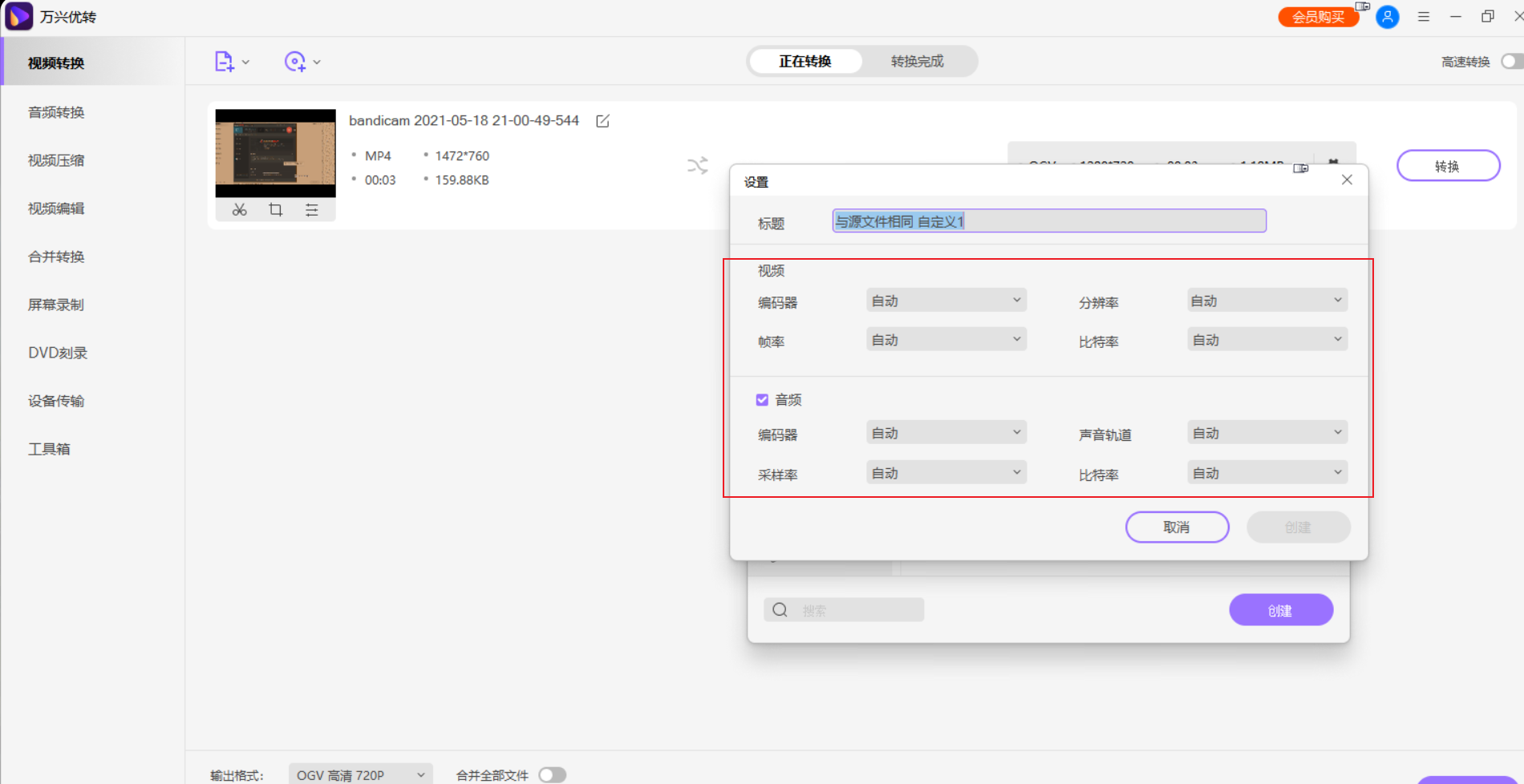The width and height of the screenshot is (1524, 784).
Task: Open the hamburger menu in title bar
Action: point(1424,17)
